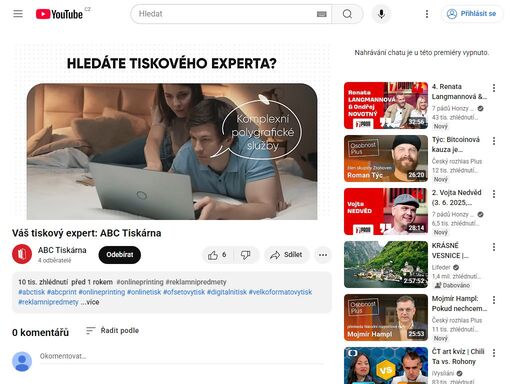This screenshot has height=384, width=512.
Task: Open title '2. Vojta Nedvěd (3. 6. 2025'
Action: point(456,198)
